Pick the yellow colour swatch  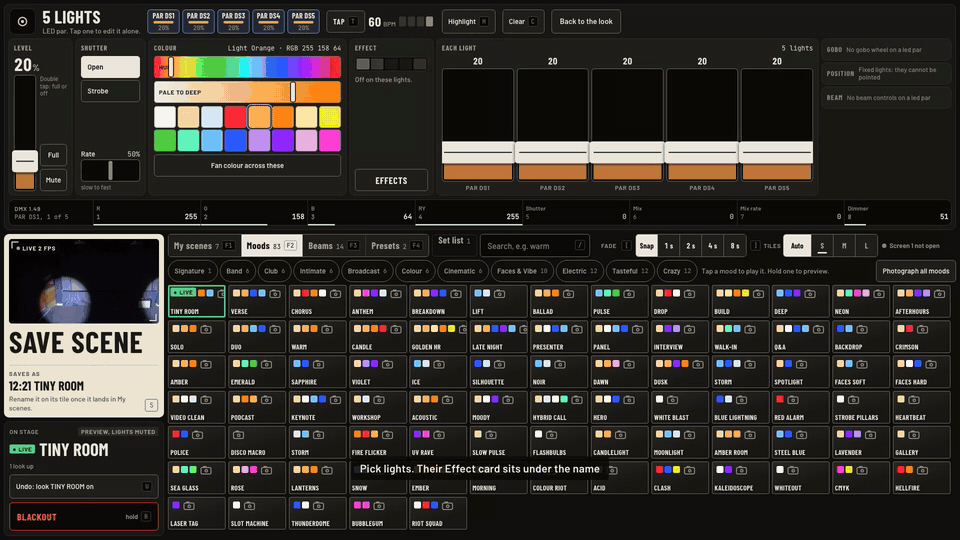tap(329, 117)
